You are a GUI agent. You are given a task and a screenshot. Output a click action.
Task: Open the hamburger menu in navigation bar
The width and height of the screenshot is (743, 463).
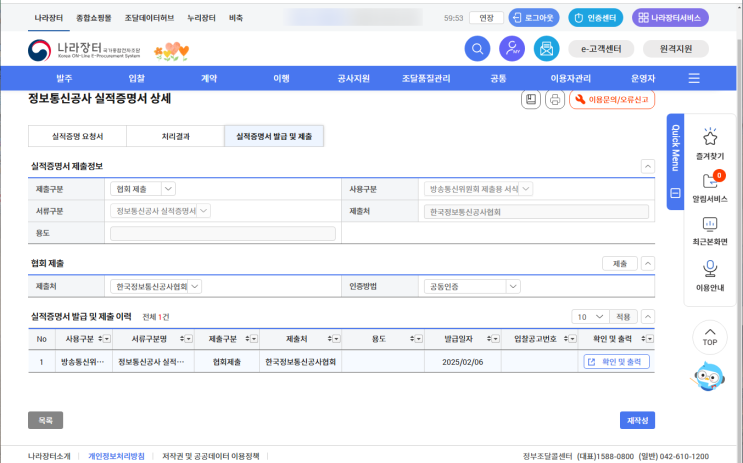coord(693,78)
